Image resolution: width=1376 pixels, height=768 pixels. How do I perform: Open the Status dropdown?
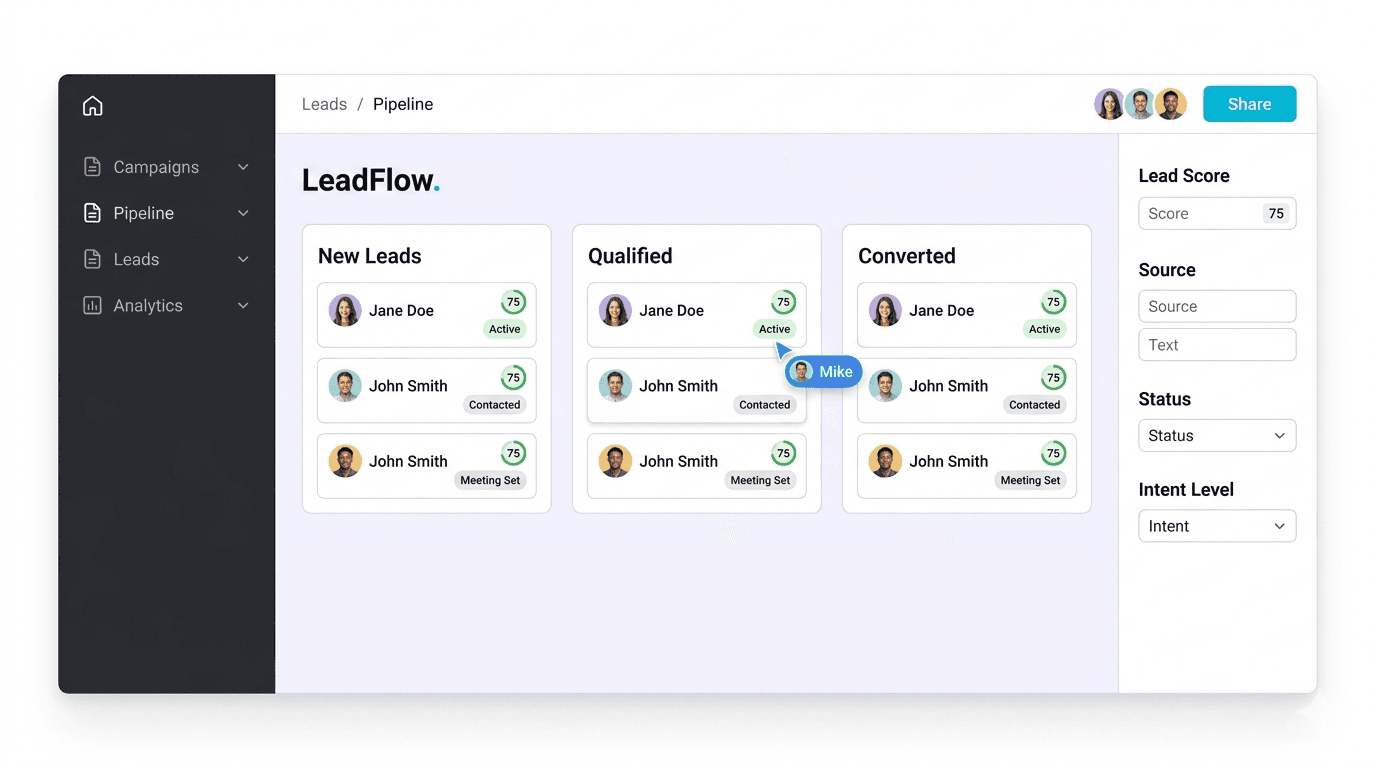pos(1217,436)
